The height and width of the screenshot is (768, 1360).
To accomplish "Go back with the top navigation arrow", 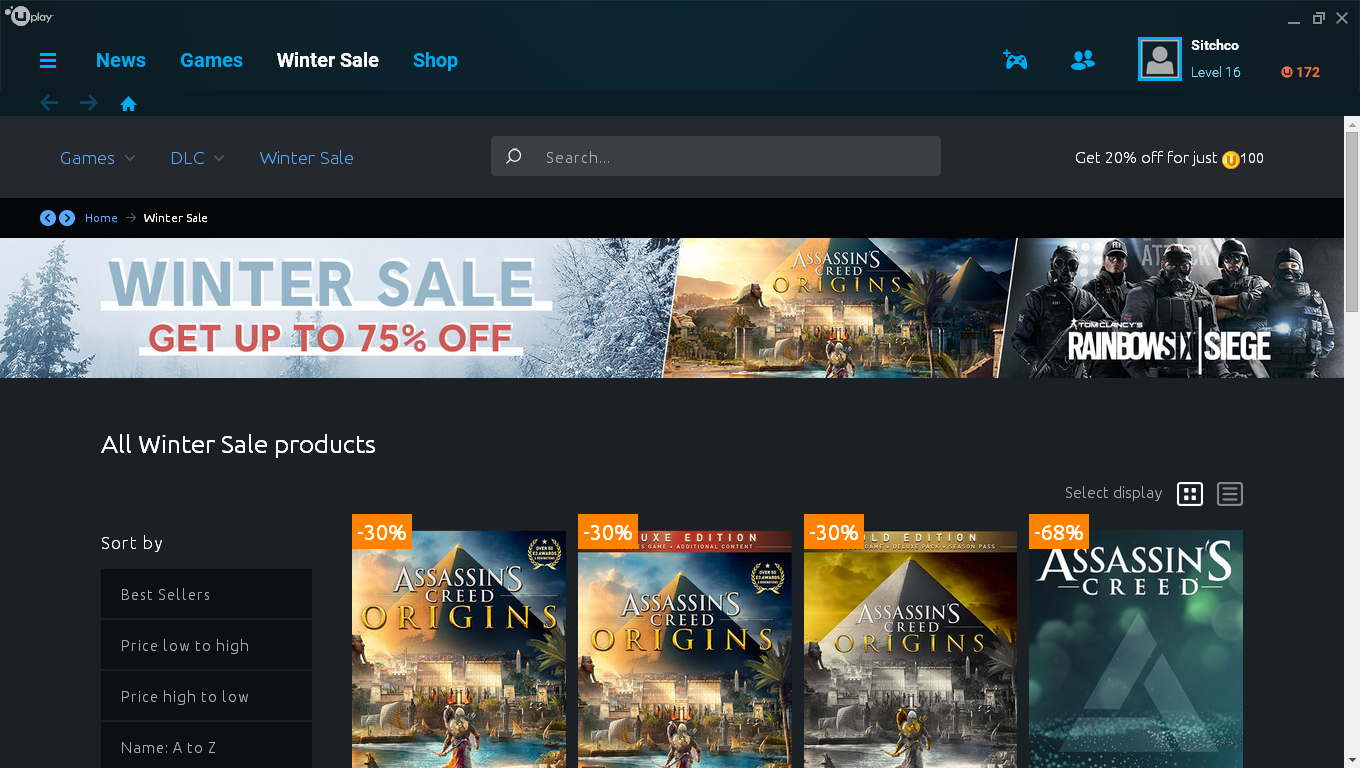I will (x=49, y=103).
